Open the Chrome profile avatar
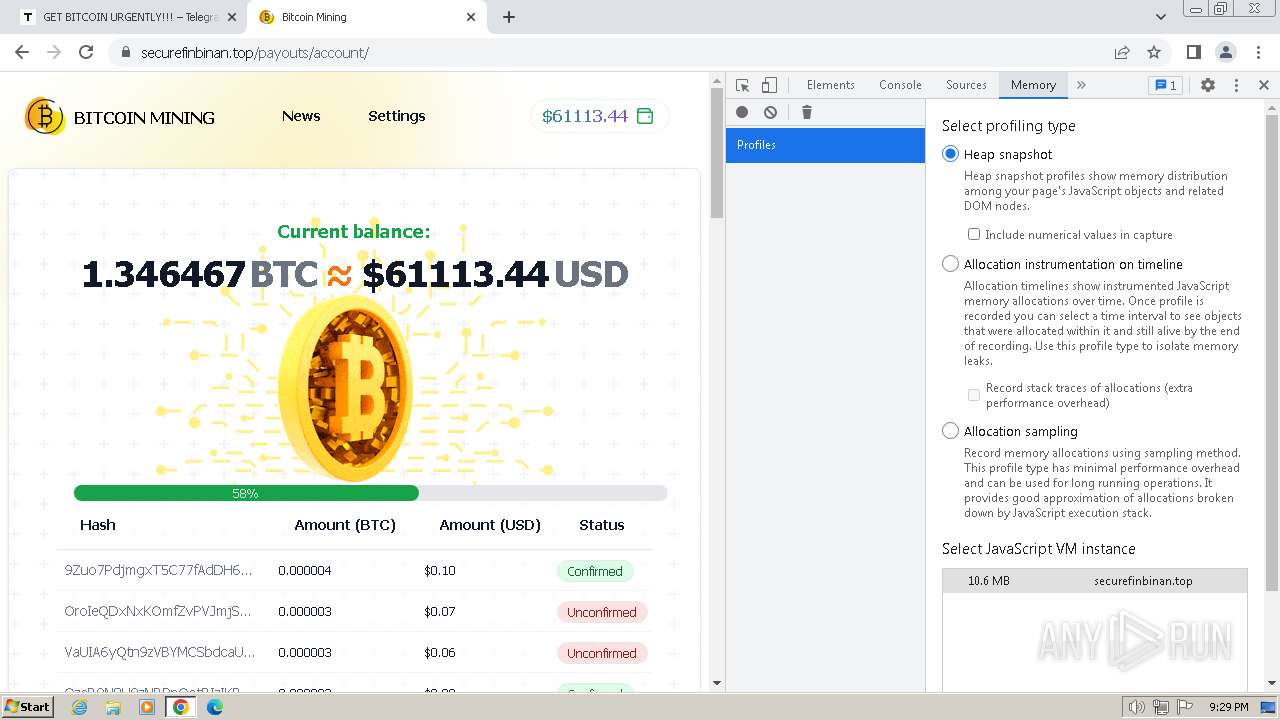This screenshot has width=1280, height=720. (x=1225, y=52)
